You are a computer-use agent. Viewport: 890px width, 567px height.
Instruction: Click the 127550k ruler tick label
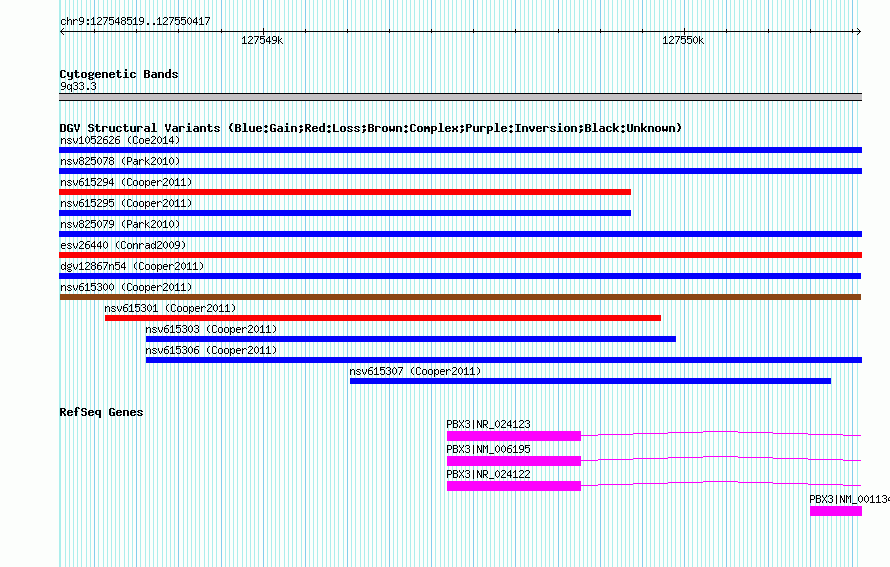pyautogui.click(x=683, y=40)
